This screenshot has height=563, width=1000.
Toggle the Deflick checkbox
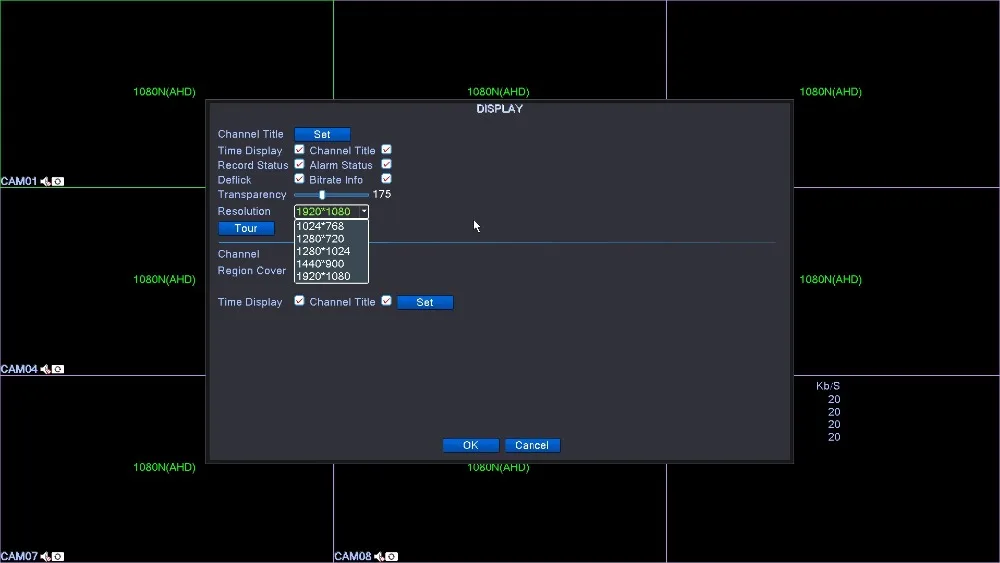pos(299,179)
